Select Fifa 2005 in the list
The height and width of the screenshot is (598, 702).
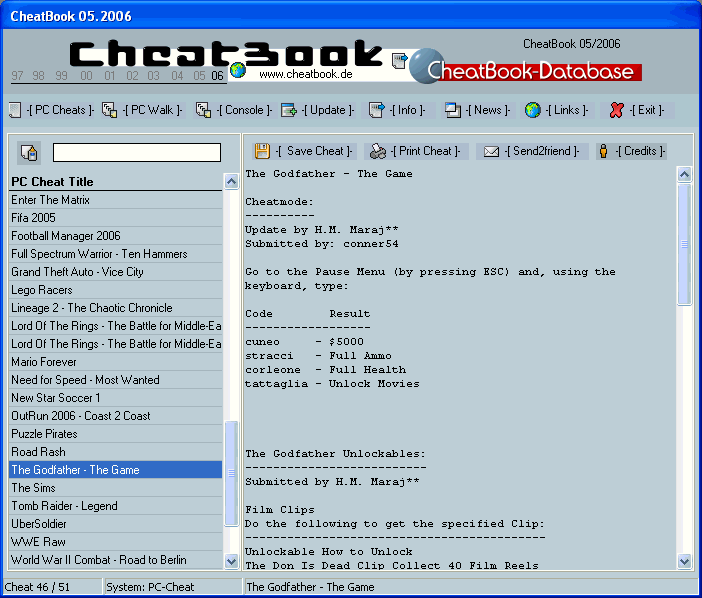[x=116, y=218]
